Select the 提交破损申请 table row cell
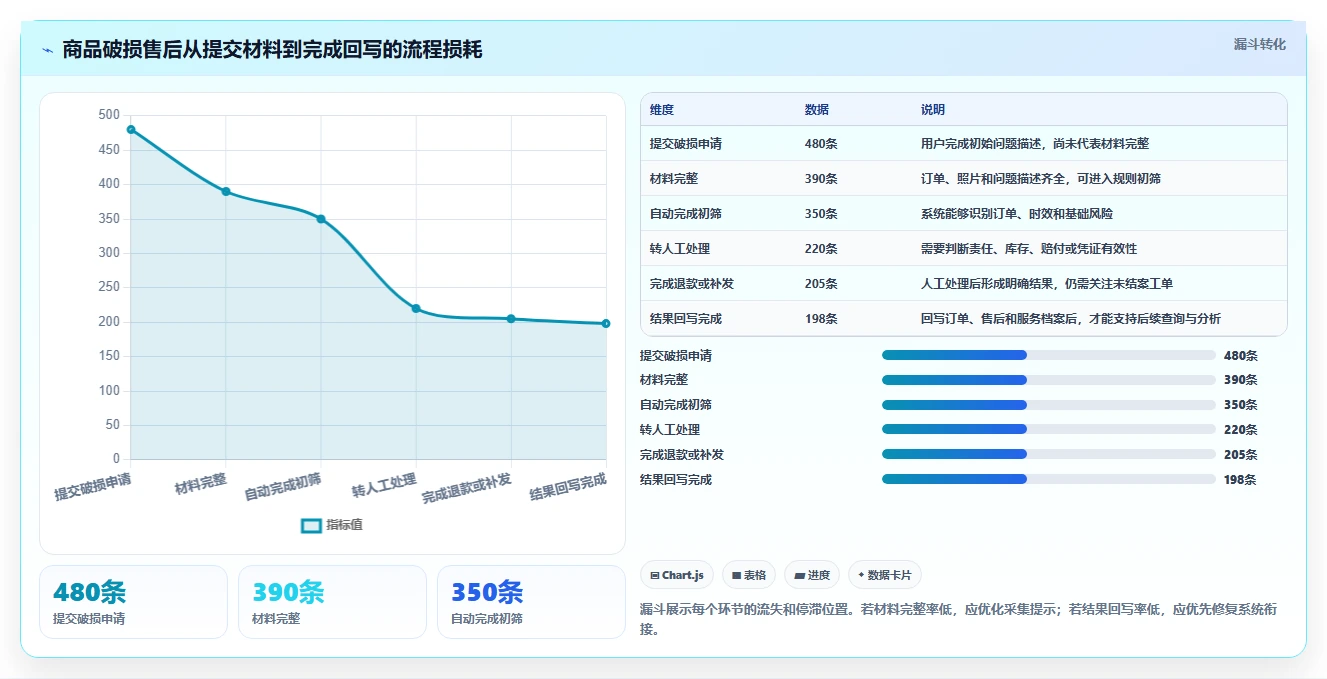Viewport: 1327px width, 679px height. tap(686, 144)
